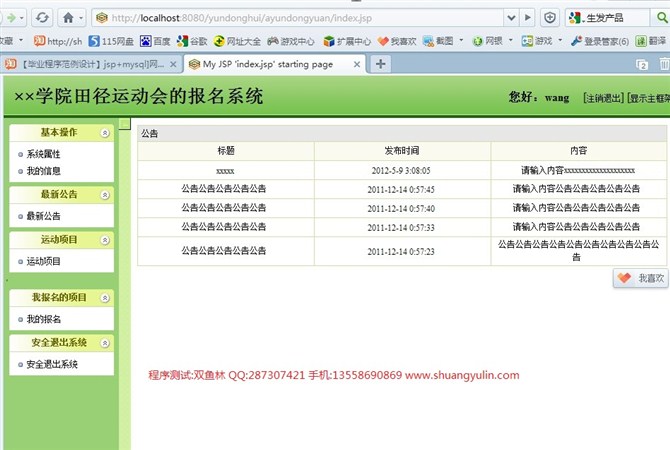Open the 游戏中心 bookmark
Viewport: 670px width, 450px height.
click(x=291, y=41)
